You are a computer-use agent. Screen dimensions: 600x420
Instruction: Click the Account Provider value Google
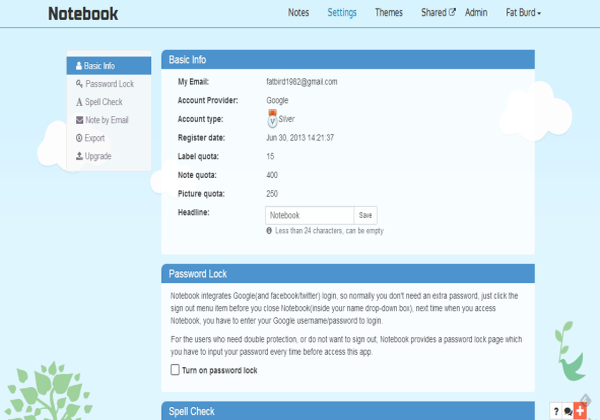tap(277, 101)
